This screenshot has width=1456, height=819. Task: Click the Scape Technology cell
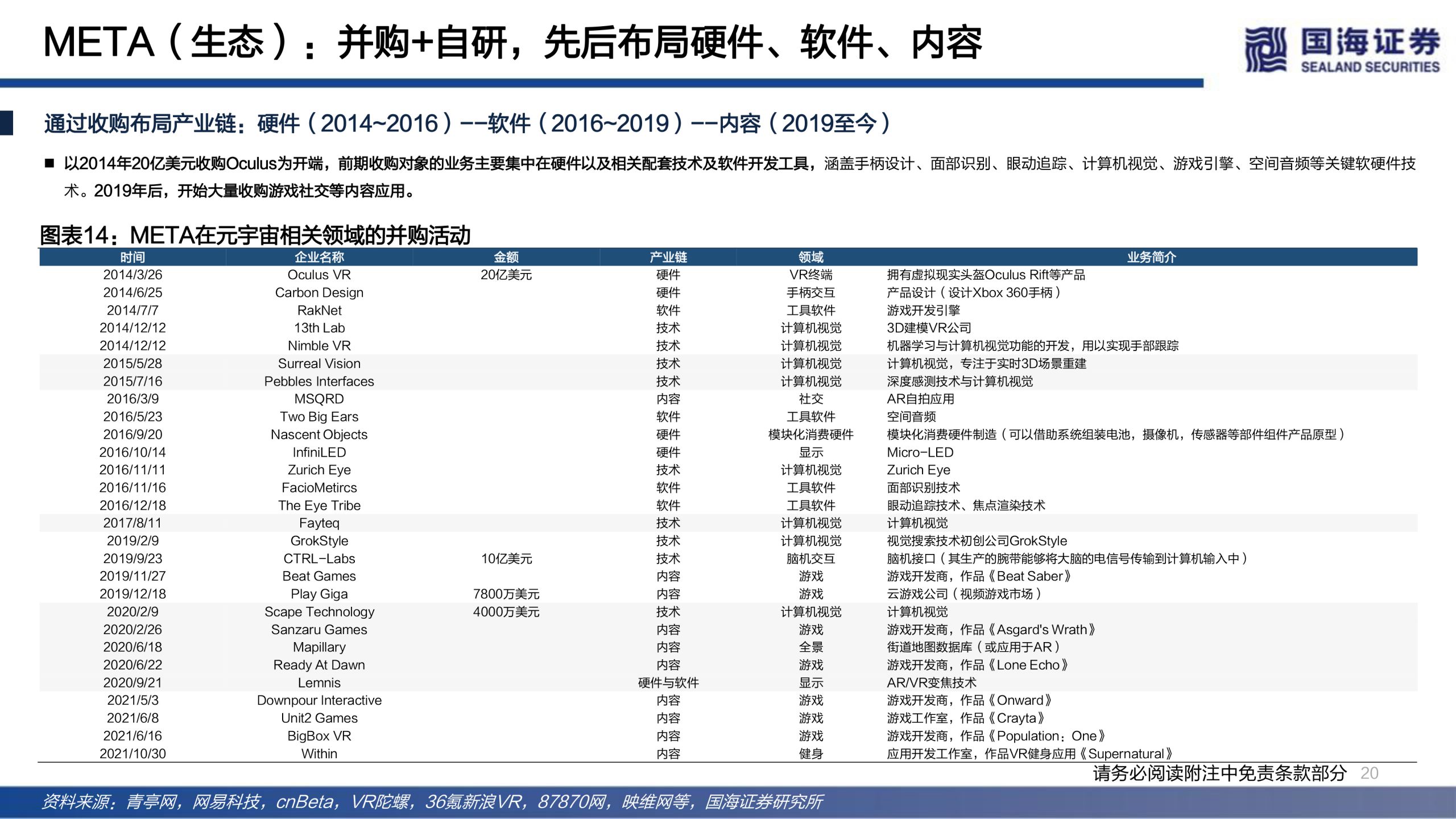[319, 611]
